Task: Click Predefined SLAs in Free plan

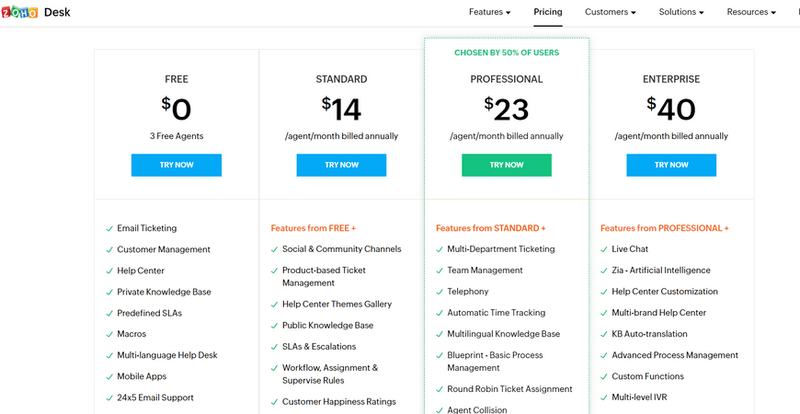Action: click(149, 313)
